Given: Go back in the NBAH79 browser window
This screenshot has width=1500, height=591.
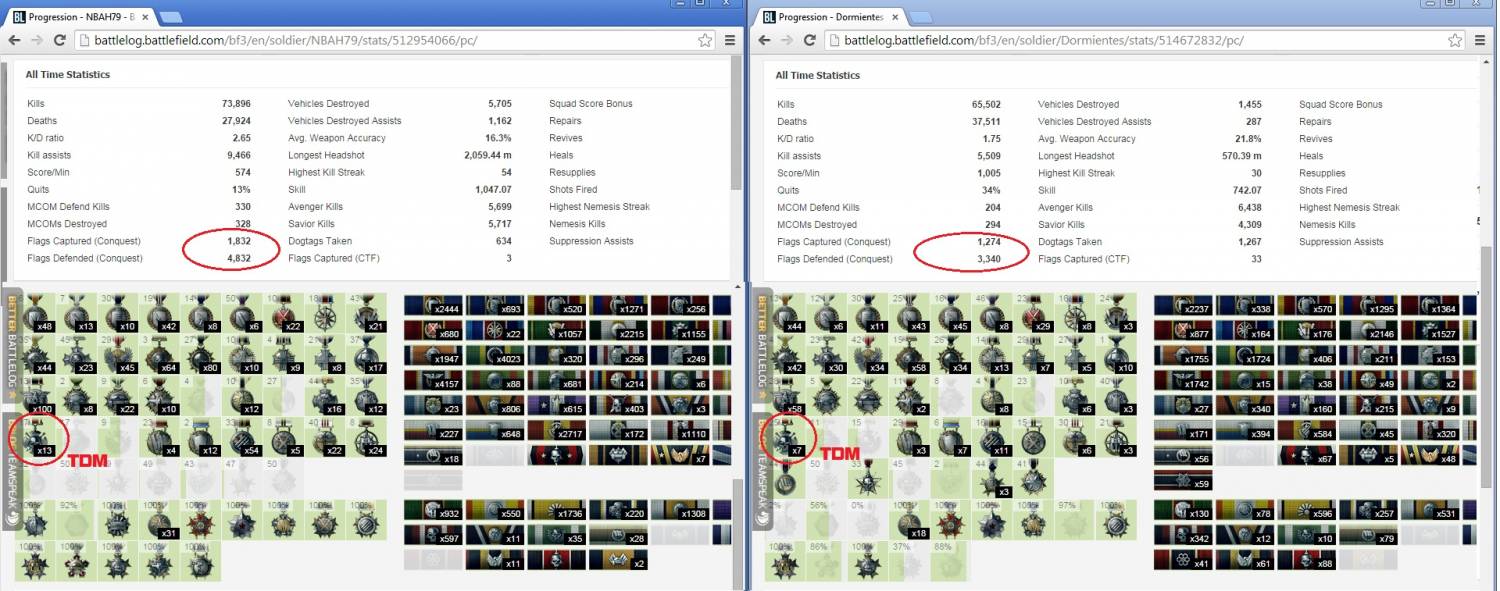Looking at the screenshot, I should [x=14, y=40].
